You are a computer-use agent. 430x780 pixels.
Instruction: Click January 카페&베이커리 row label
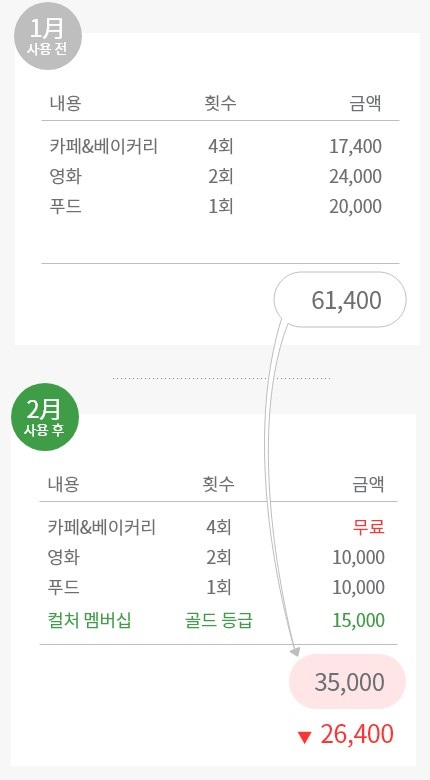click(104, 146)
